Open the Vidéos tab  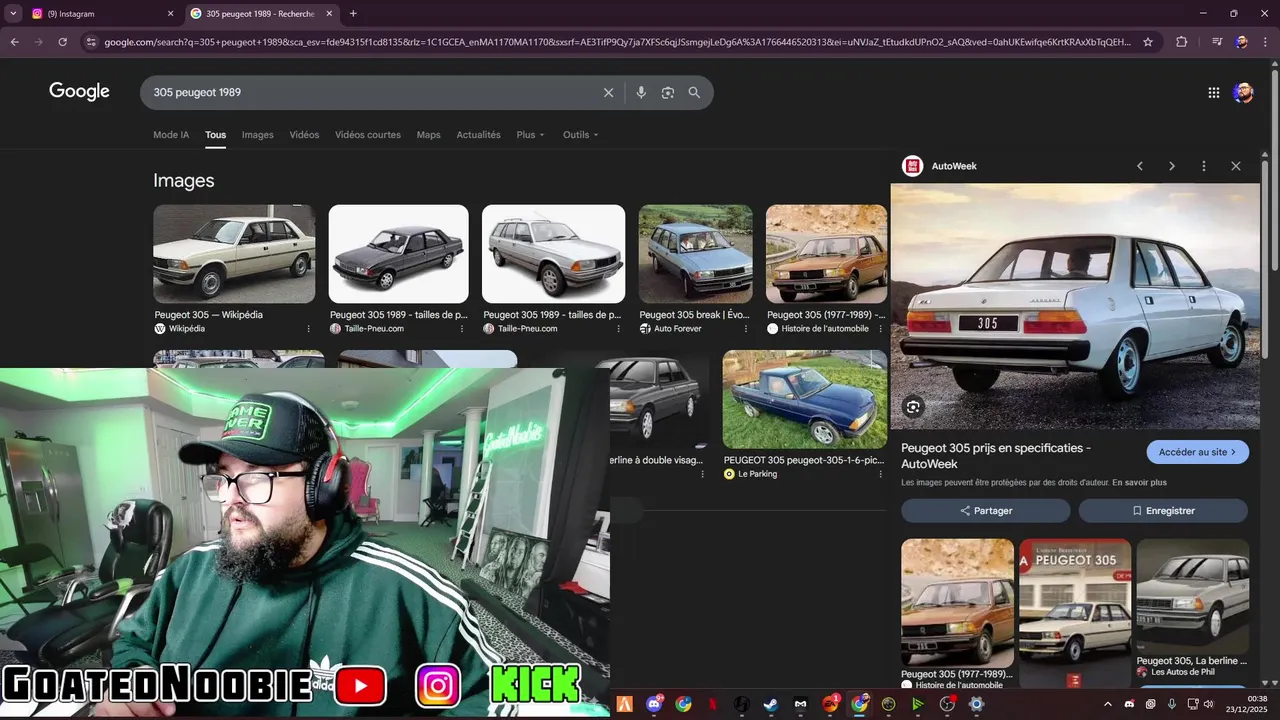(x=304, y=135)
